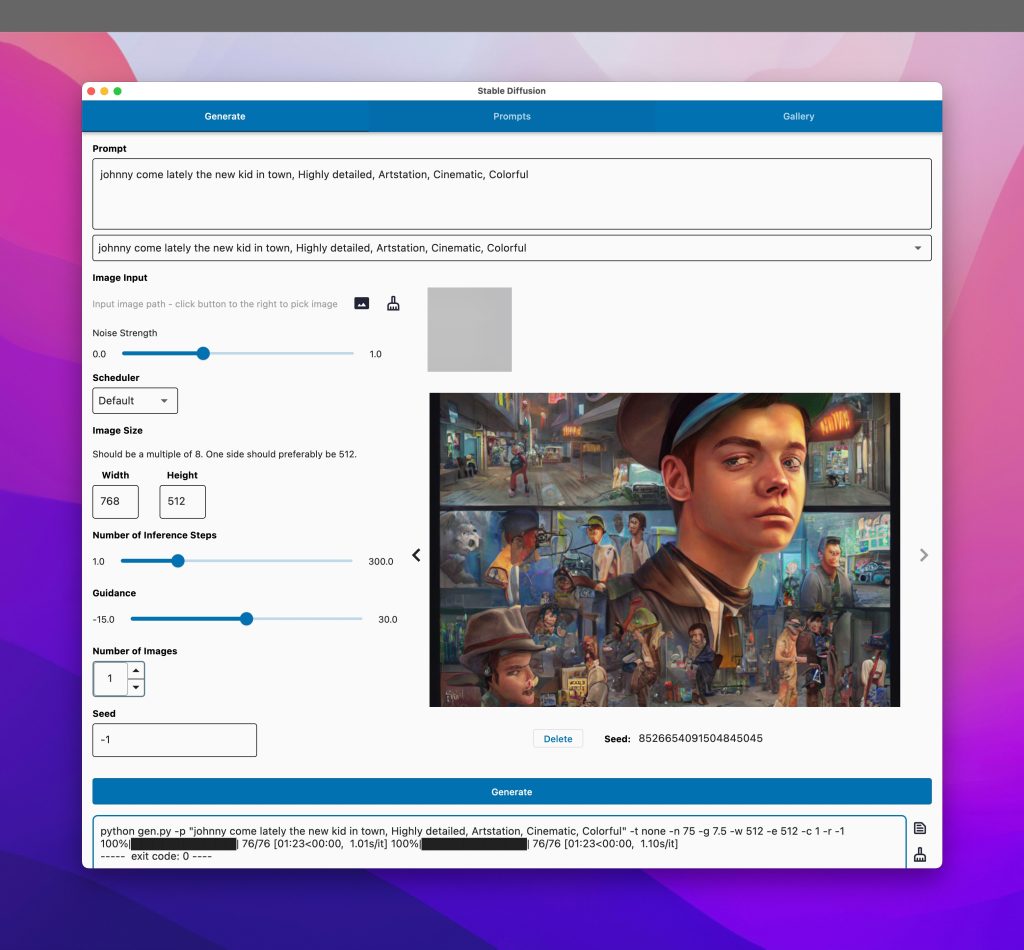Select the seed value 8526654091504845045
This screenshot has height=950, width=1024.
[700, 738]
